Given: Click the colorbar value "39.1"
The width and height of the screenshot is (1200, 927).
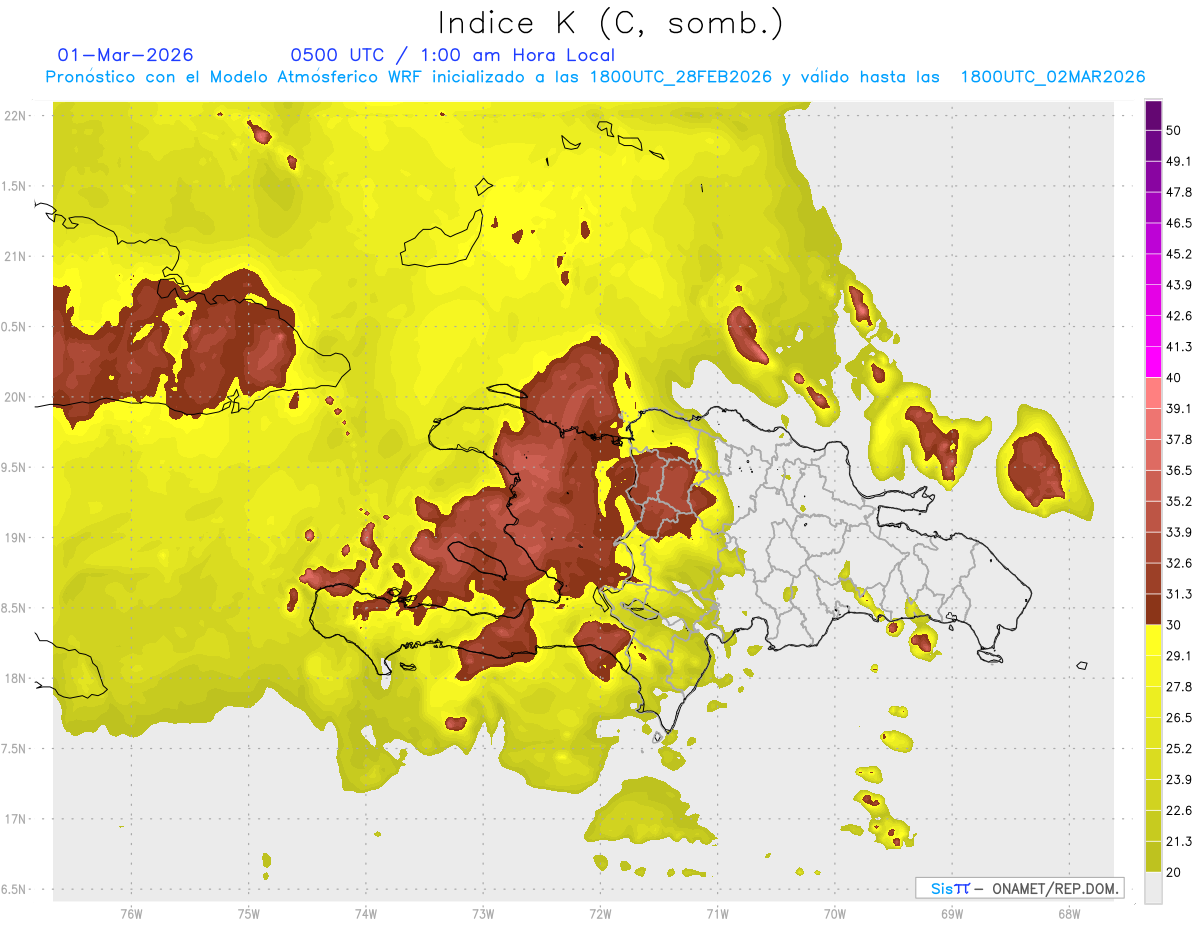Looking at the screenshot, I should point(1179,409).
